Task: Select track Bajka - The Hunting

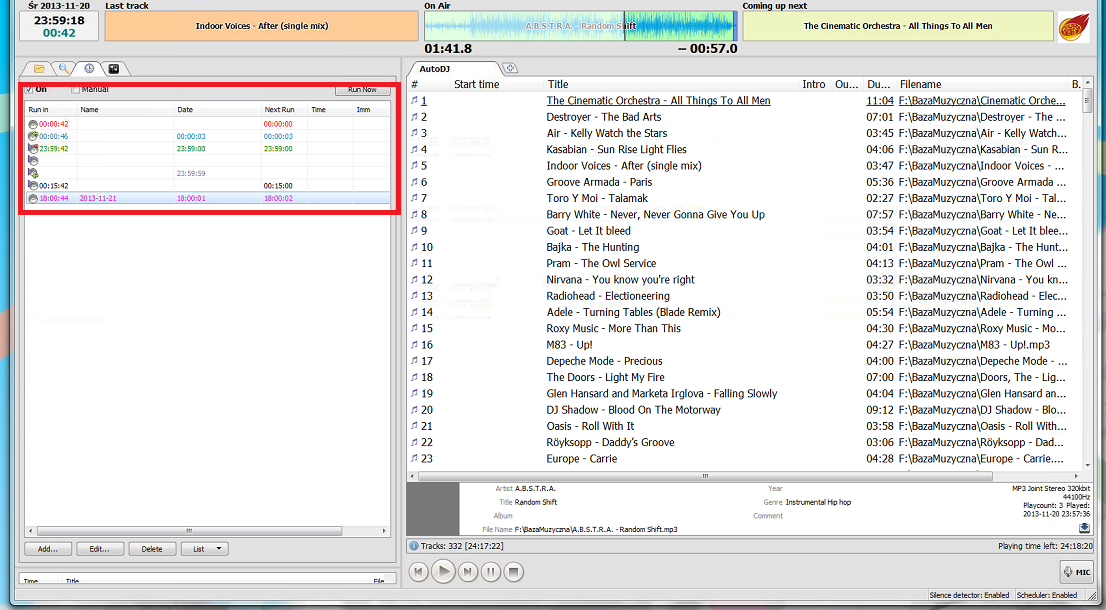Action: click(593, 247)
